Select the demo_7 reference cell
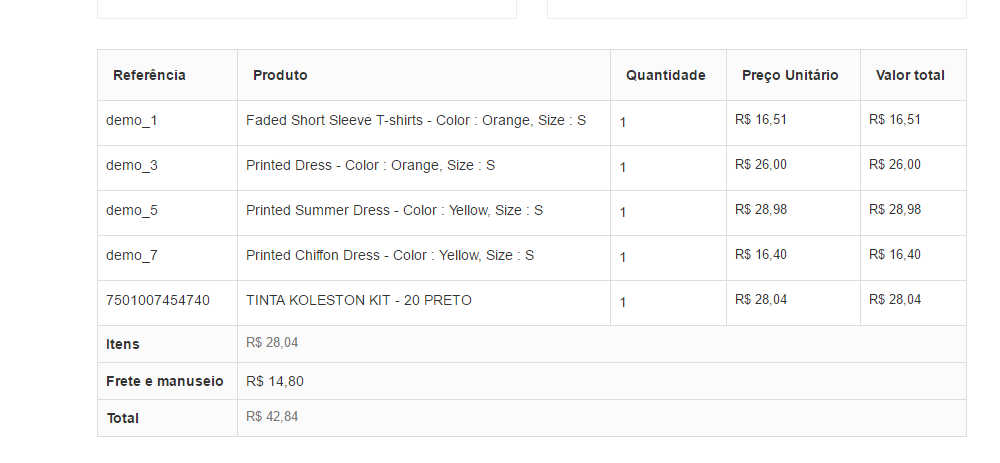This screenshot has width=1000, height=463. click(x=132, y=256)
